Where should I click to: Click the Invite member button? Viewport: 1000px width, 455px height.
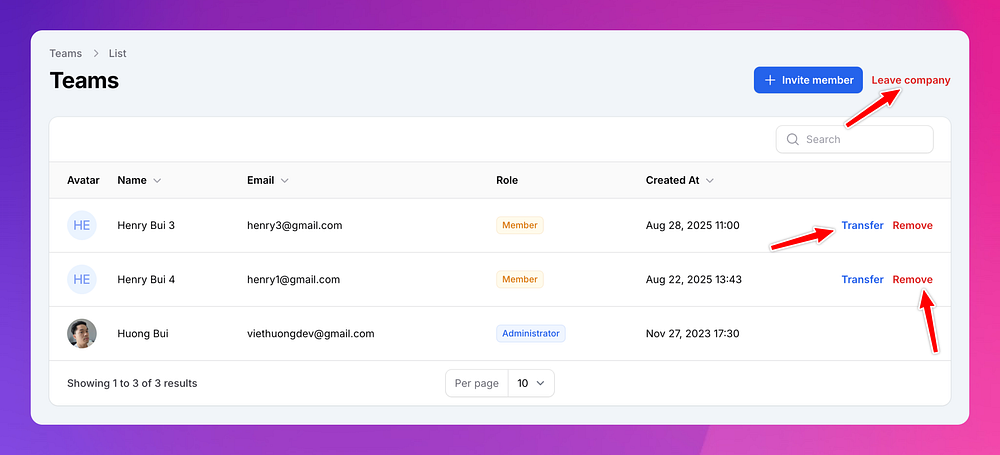coord(808,80)
